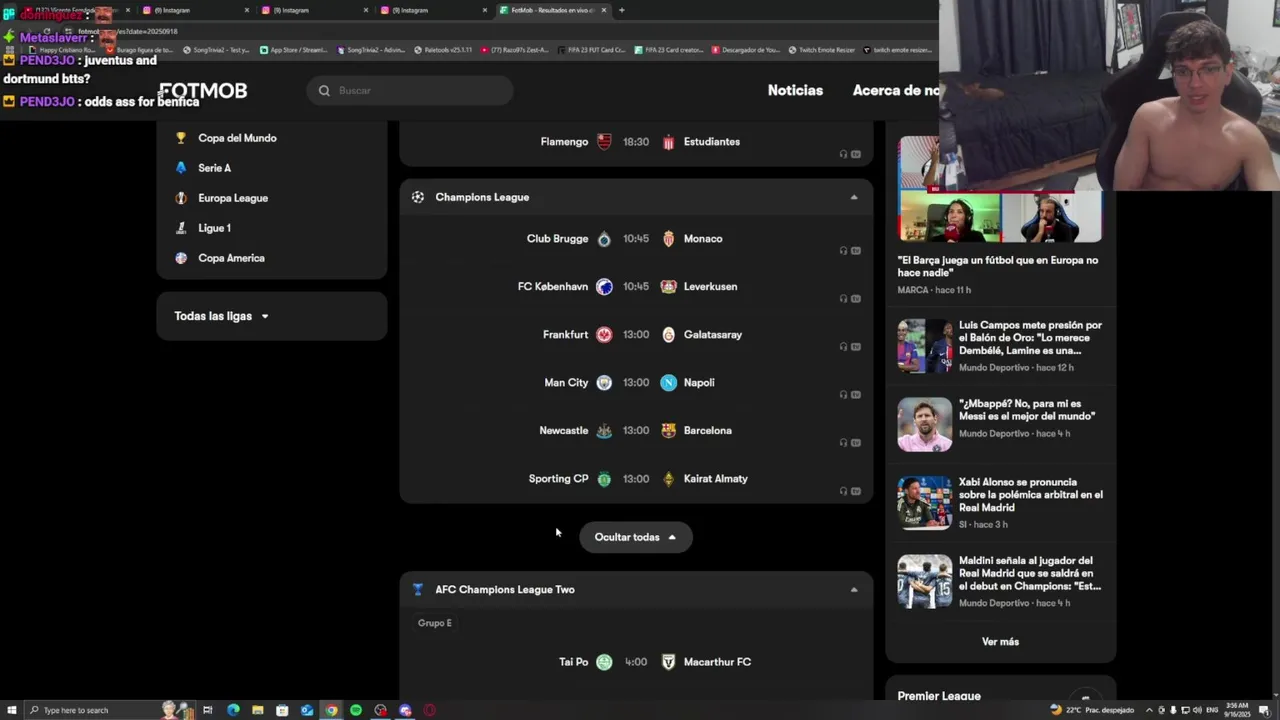Viewport: 1280px width, 720px height.
Task: Click the Club Brugge crest
Action: tap(604, 239)
